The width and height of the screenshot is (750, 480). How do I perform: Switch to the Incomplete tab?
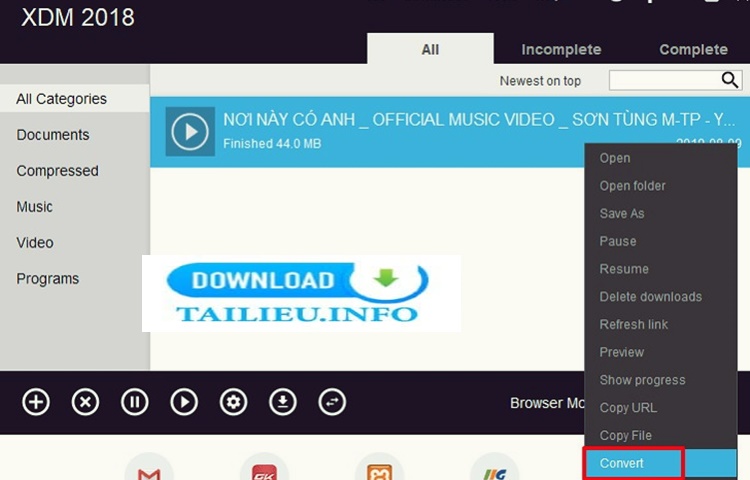click(x=561, y=49)
